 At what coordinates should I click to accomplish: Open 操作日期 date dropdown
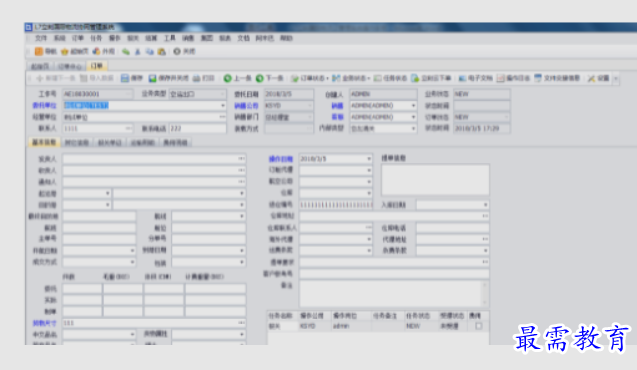369,159
